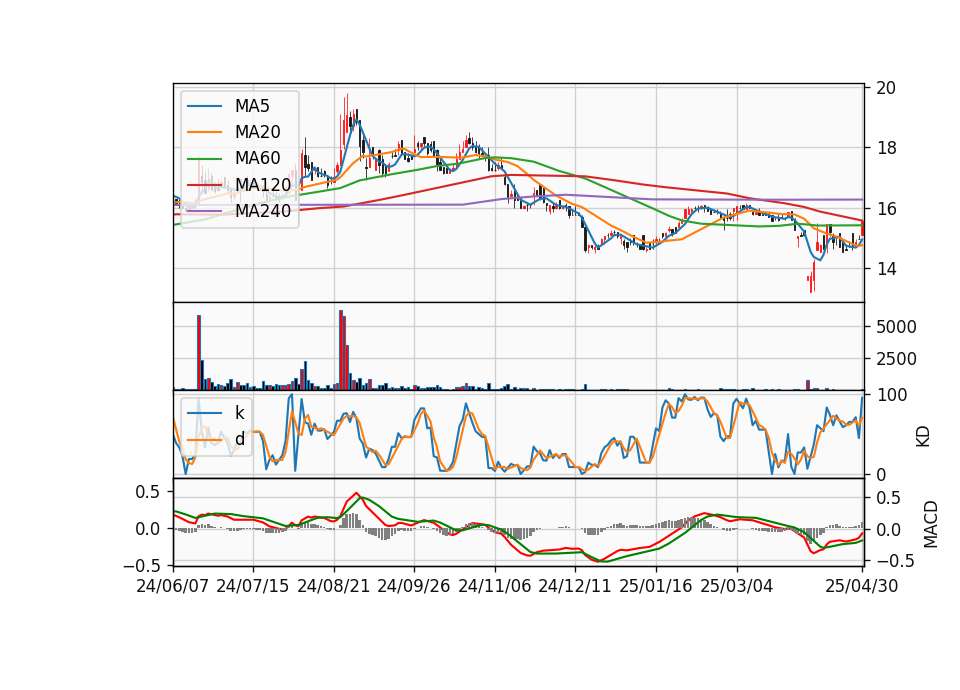Click the MA20 legend label
The image size is (960, 690).
(257, 132)
